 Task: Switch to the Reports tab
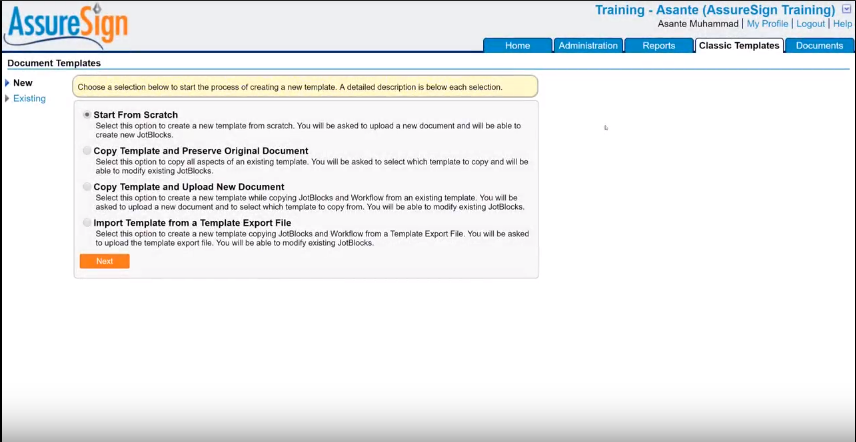658,45
